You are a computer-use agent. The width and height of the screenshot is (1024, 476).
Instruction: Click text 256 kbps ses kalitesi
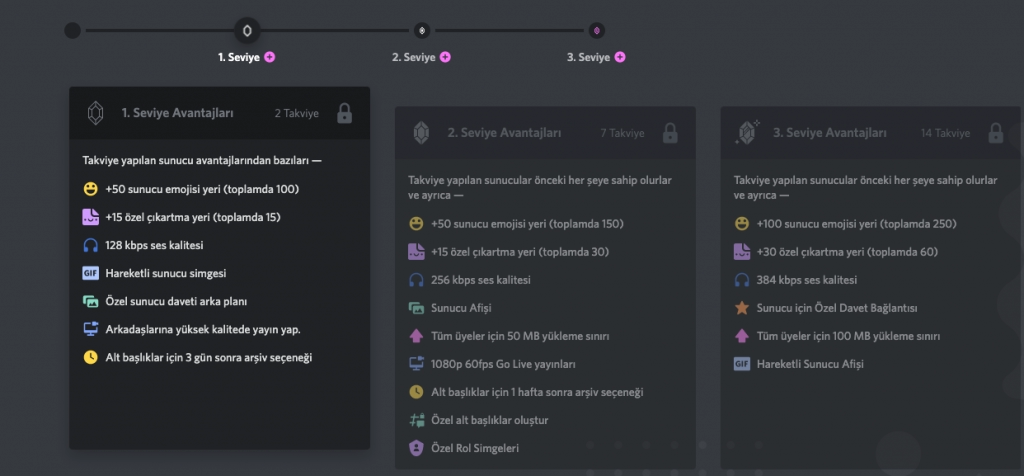click(481, 280)
